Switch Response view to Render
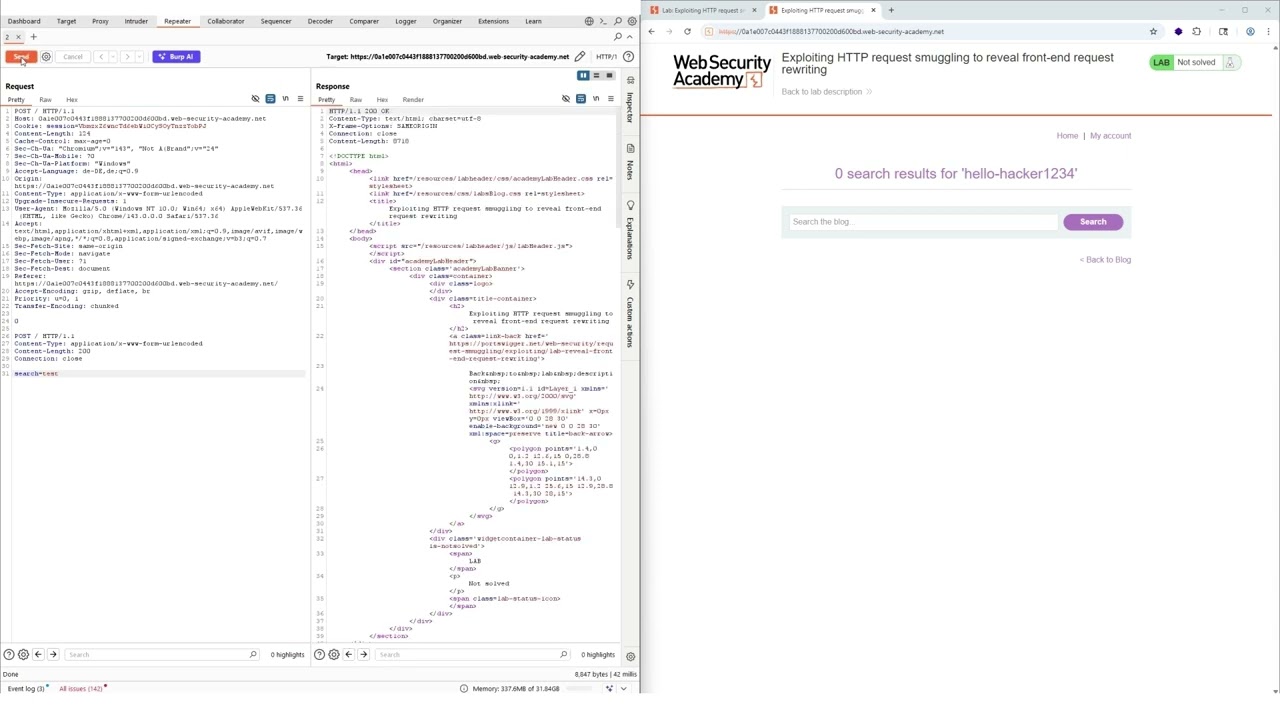The image size is (1280, 720). click(413, 100)
